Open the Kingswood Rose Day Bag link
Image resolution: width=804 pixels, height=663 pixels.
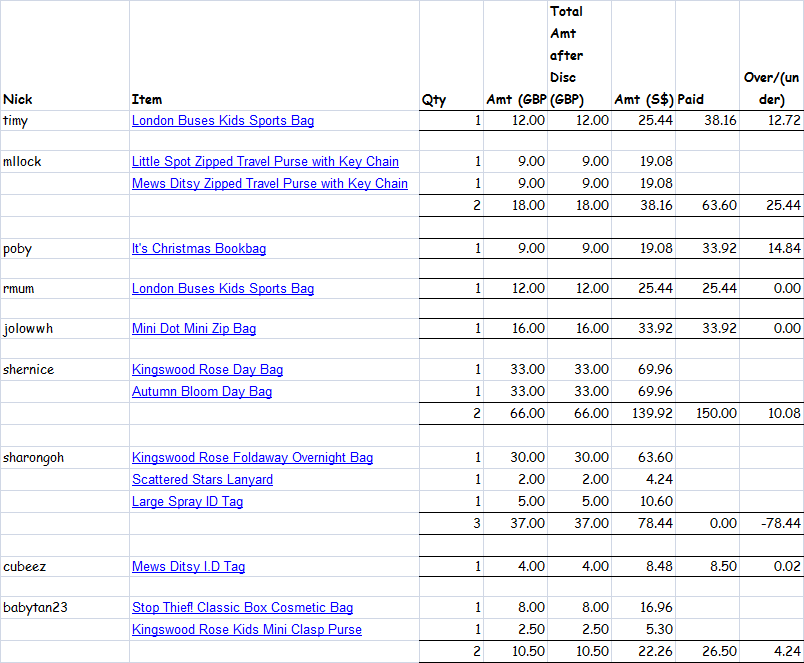click(x=207, y=370)
